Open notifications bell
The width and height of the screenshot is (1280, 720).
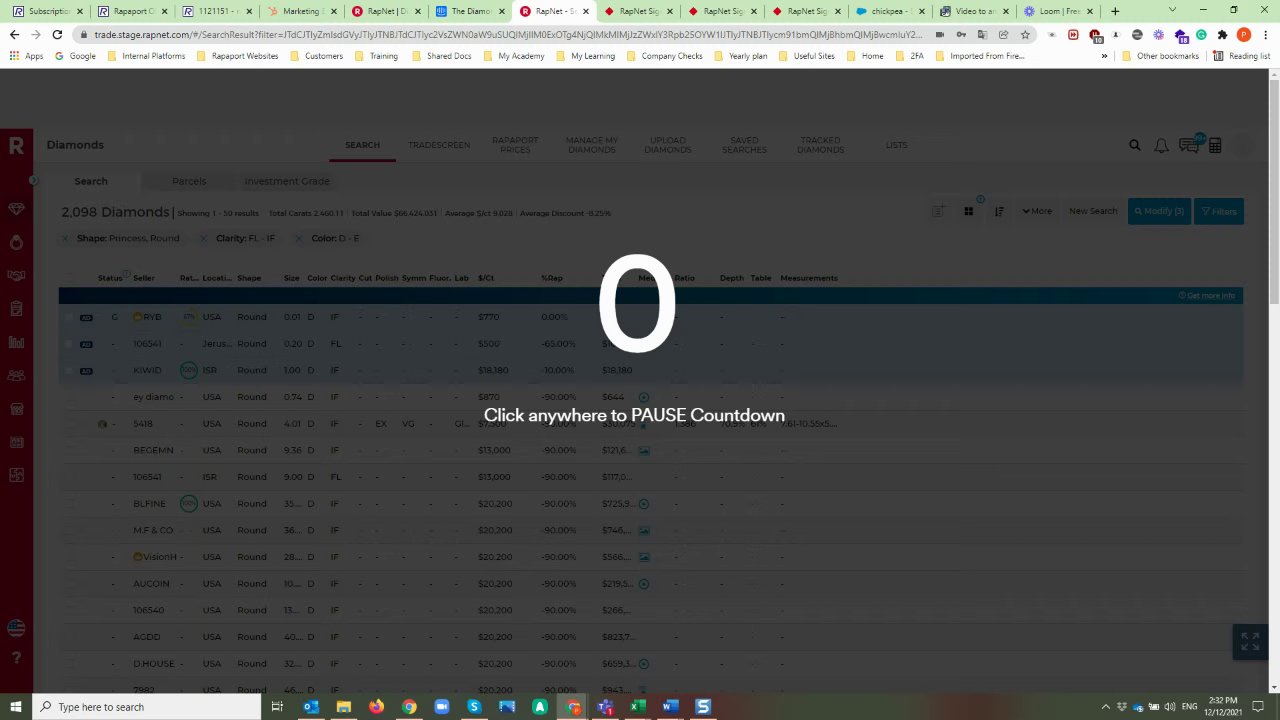coord(1161,146)
